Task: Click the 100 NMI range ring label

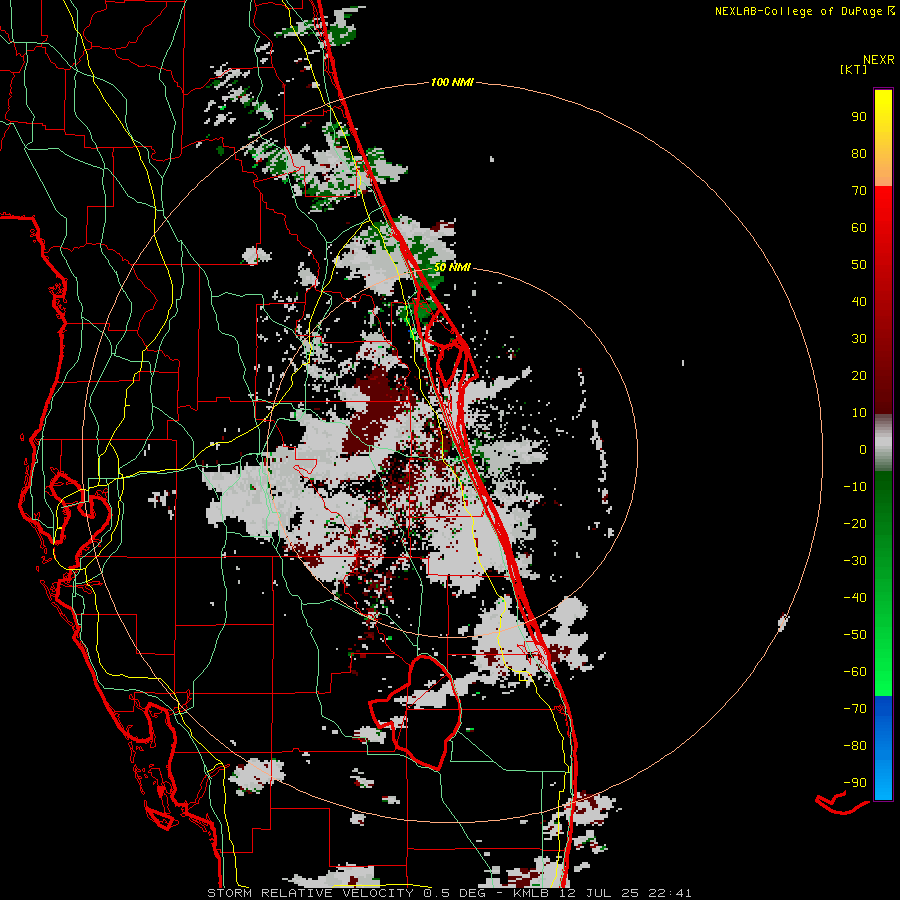Action: click(452, 82)
